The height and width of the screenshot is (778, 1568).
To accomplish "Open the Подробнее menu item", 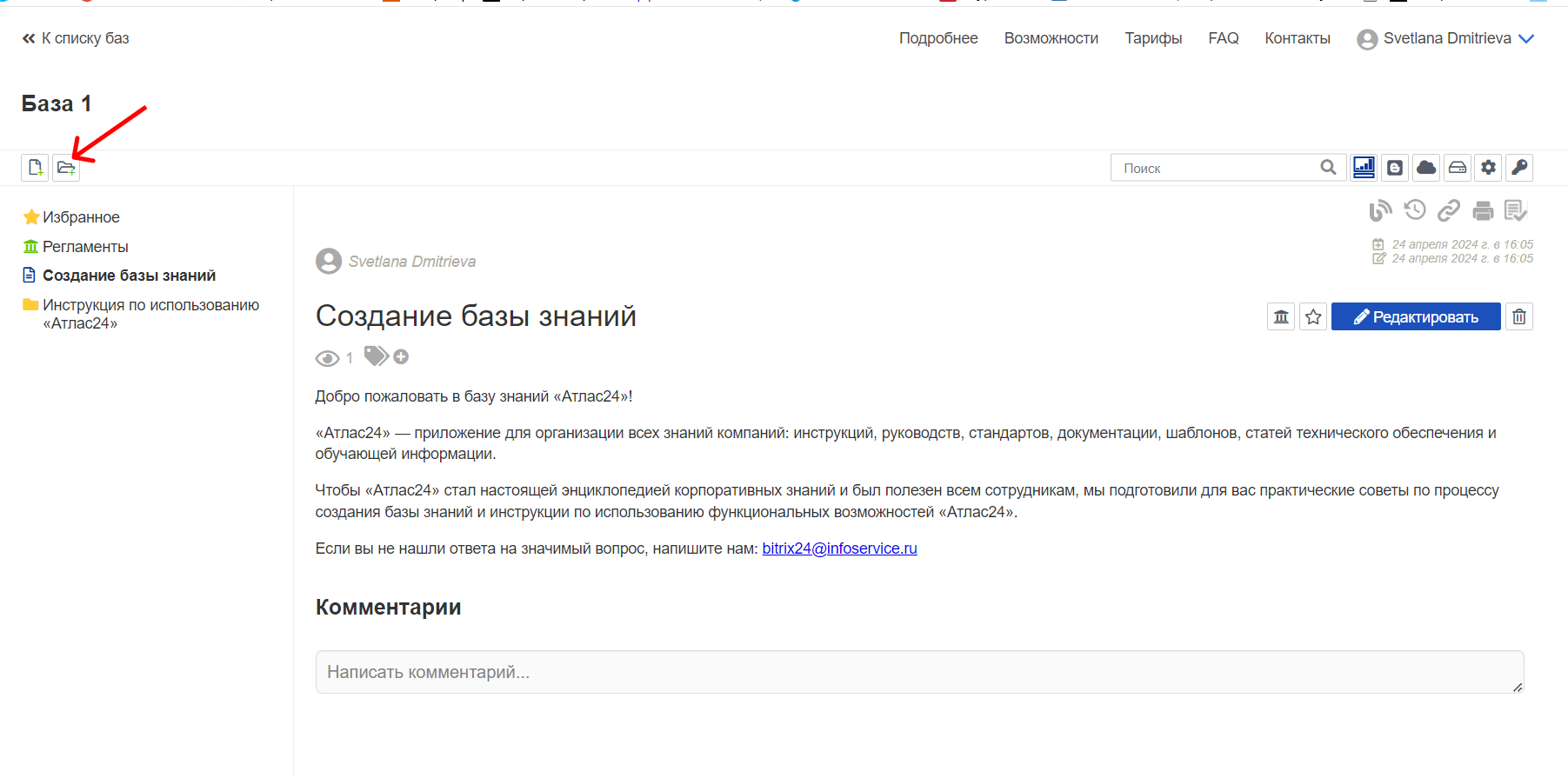I will [x=938, y=38].
